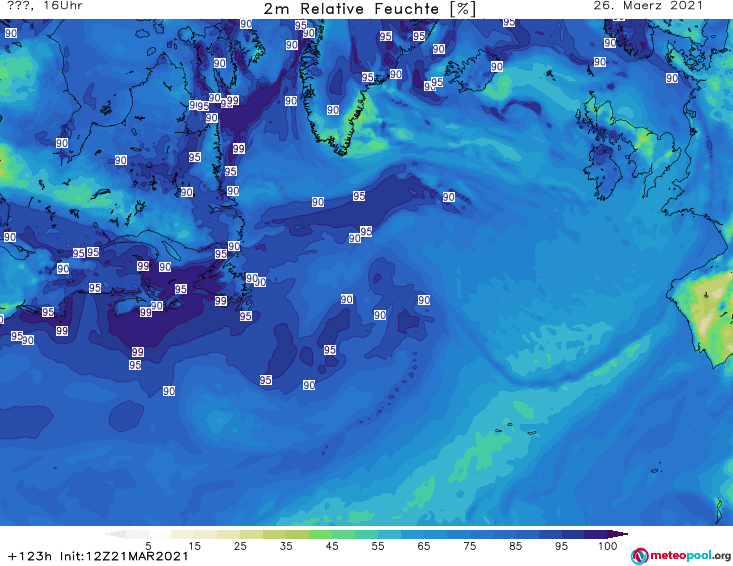The image size is (733, 566).
Task: Click the '+123h' forecast hour text
Action: [x=29, y=556]
